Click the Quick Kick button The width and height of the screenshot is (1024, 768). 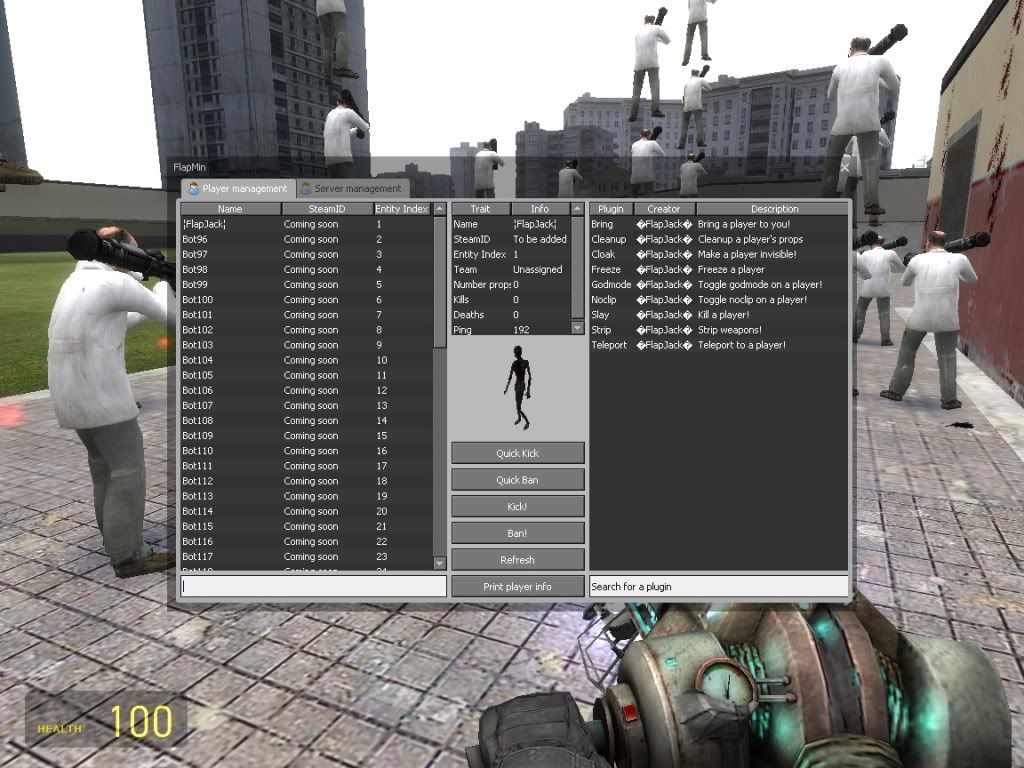tap(517, 453)
